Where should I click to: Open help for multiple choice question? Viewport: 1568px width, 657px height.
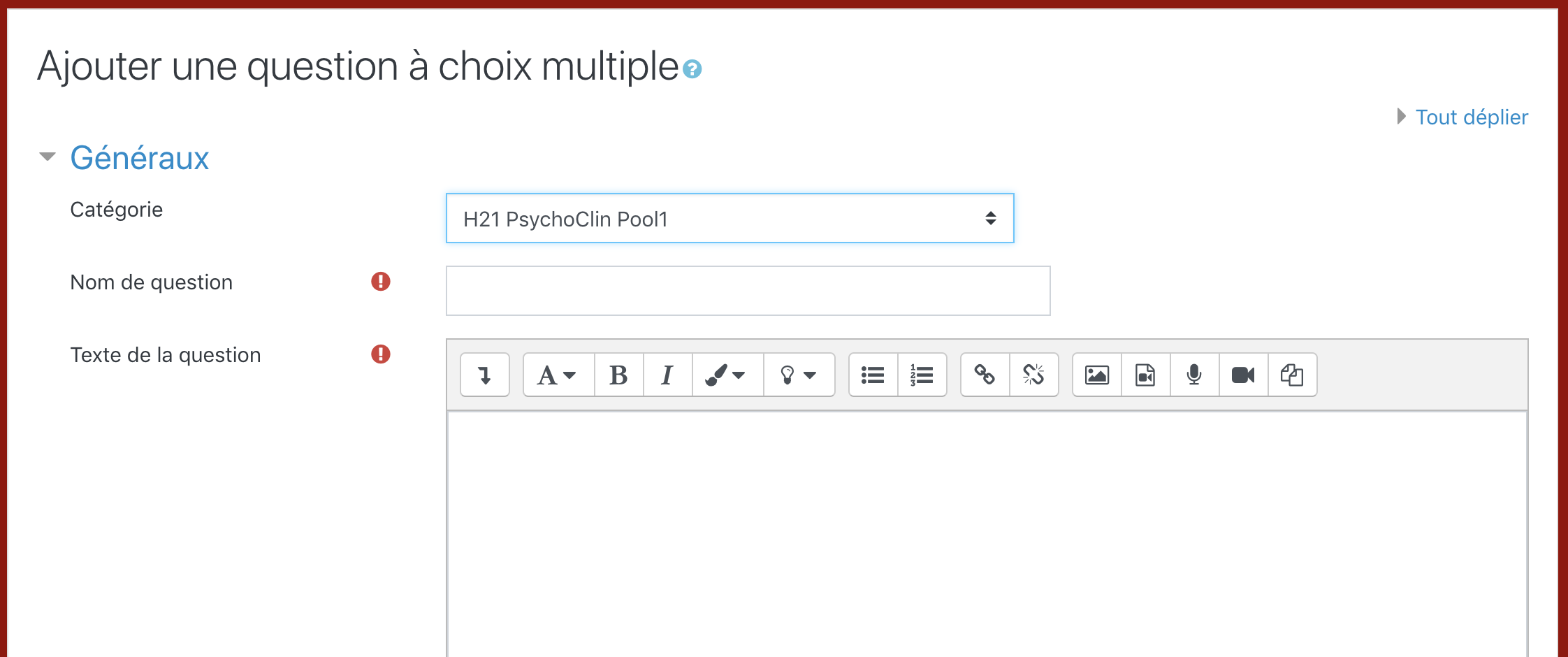[692, 69]
